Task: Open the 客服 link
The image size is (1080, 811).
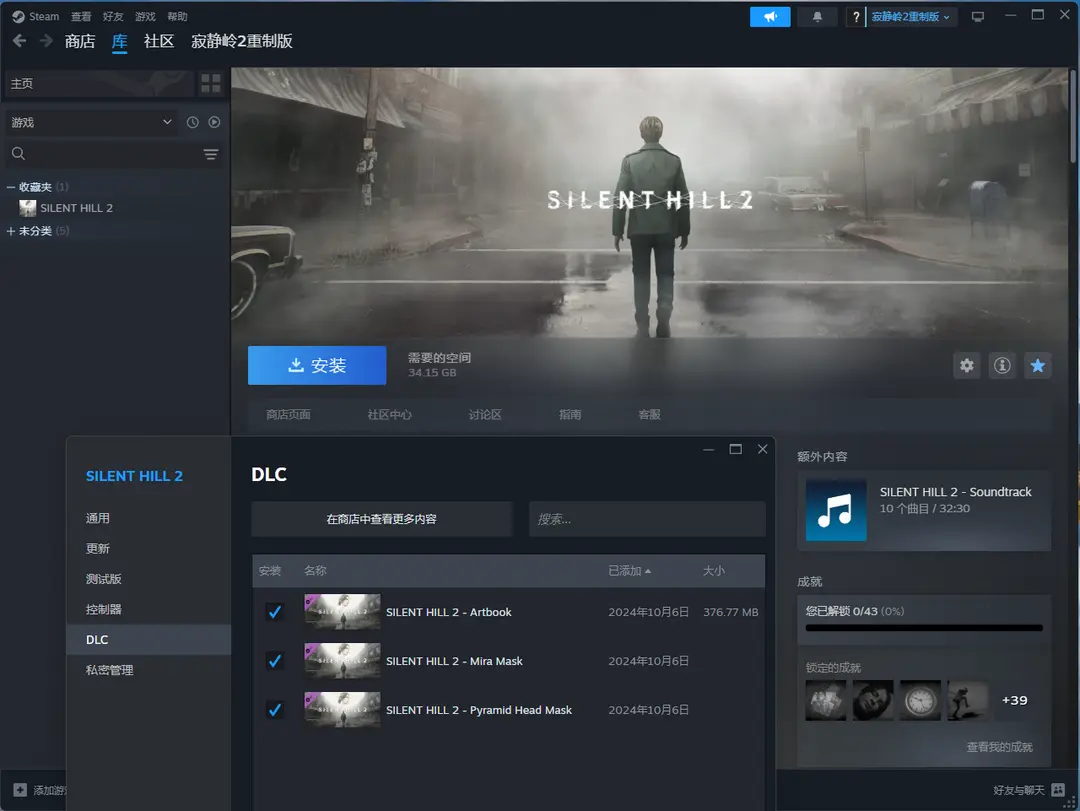Action: pyautogui.click(x=650, y=414)
